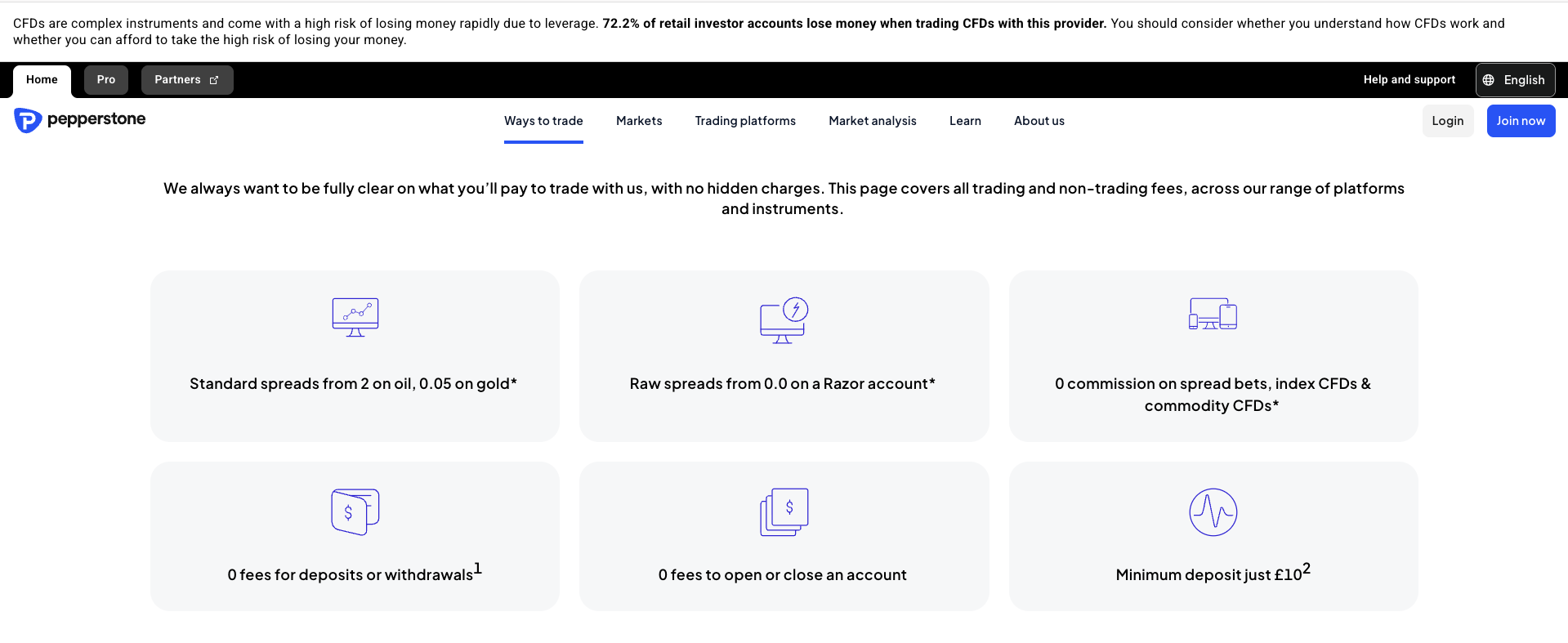The width and height of the screenshot is (1568, 643).
Task: Click the external link icon on Partners
Action: 214,80
